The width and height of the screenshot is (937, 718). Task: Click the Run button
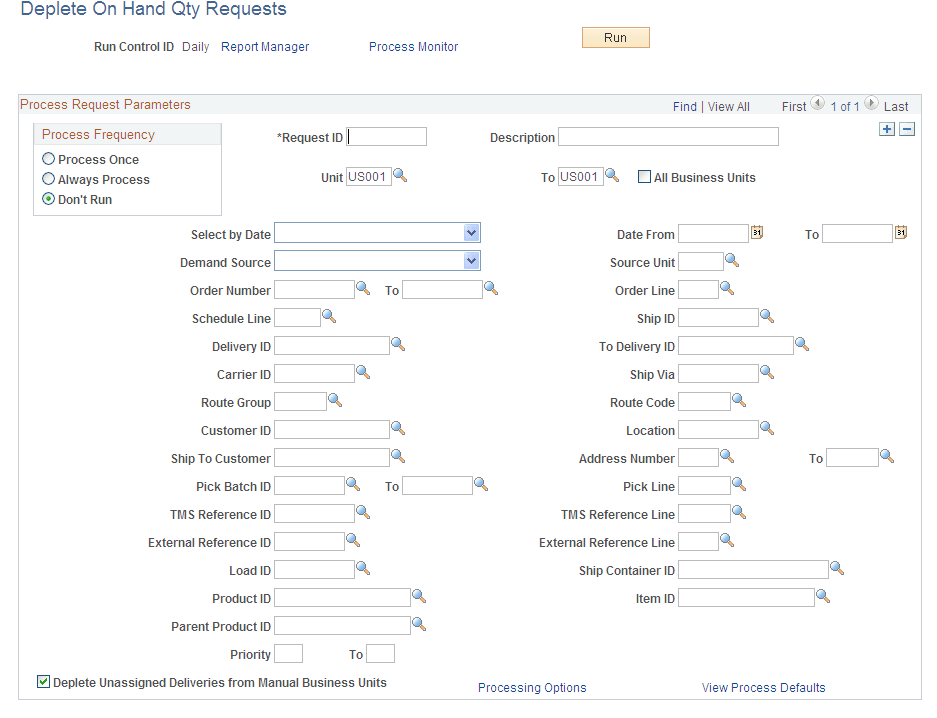pos(615,37)
